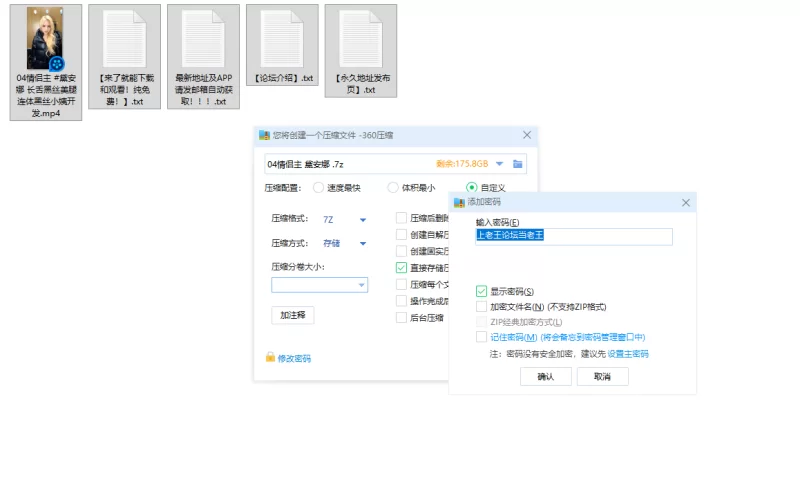Open the browse folder icon beside archive path
The image size is (800, 491).
518,164
